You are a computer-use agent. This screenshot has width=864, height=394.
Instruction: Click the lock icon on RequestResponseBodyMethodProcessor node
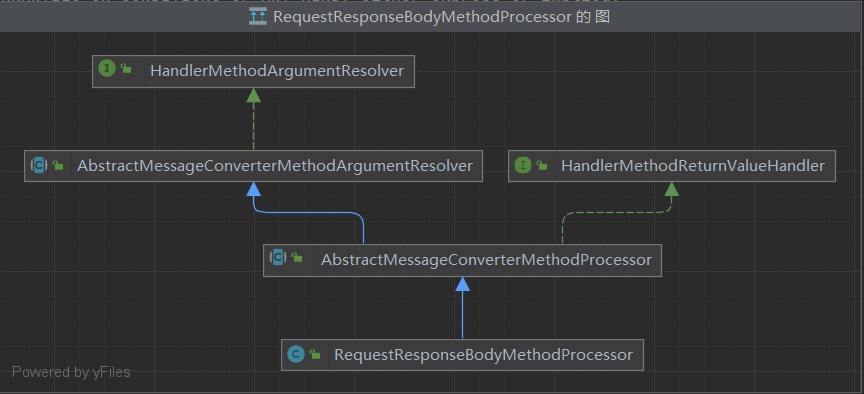point(315,355)
